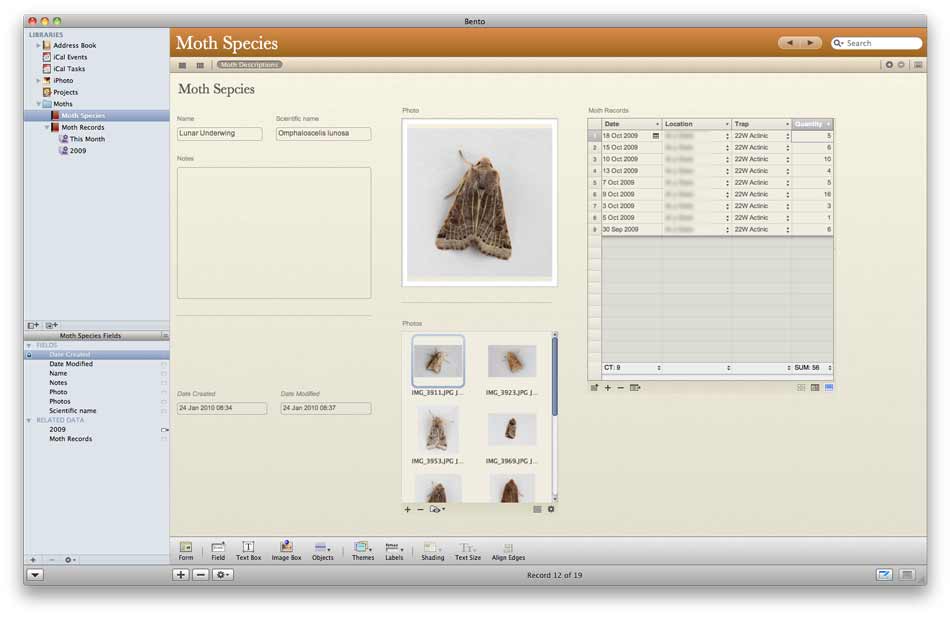The width and height of the screenshot is (950, 617).
Task: Focus the Search box in the header
Action: (x=877, y=43)
